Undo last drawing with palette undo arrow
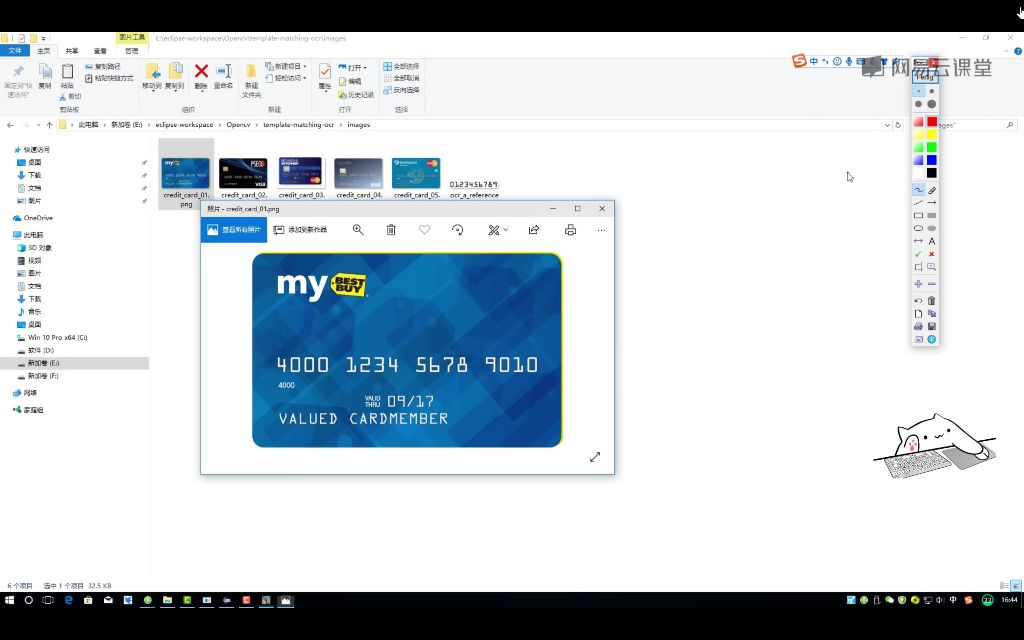This screenshot has width=1024, height=640. pos(918,300)
